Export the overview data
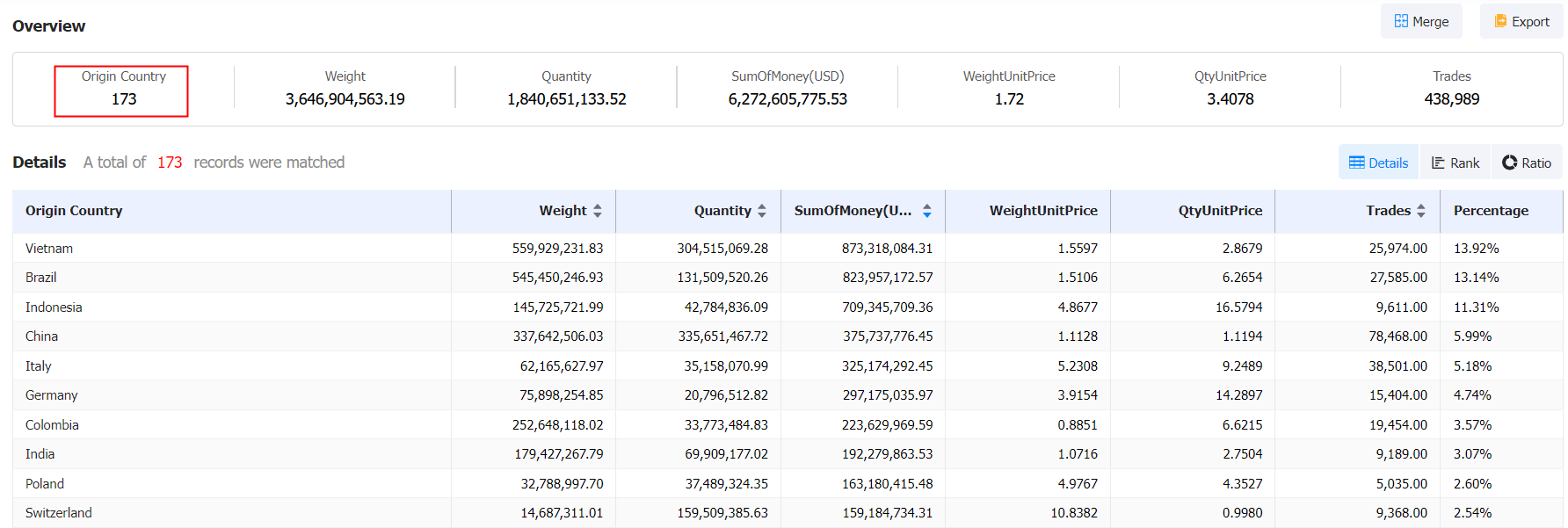Screen dimensions: 1568x528 [x=1521, y=21]
